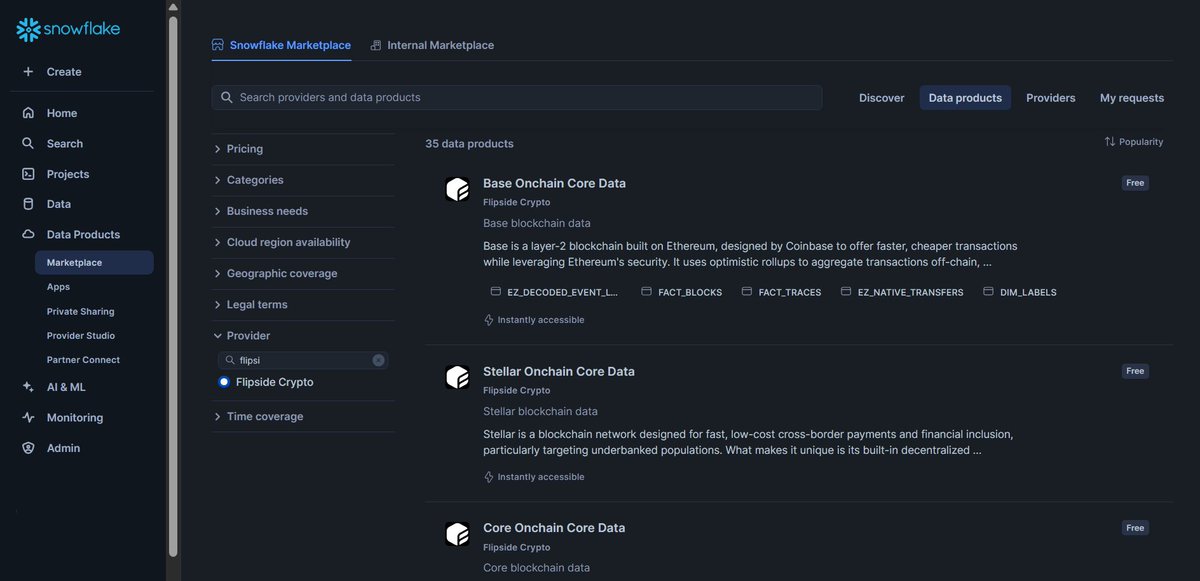The height and width of the screenshot is (581, 1200).
Task: Expand the Business needs filter
Action: coord(303,211)
